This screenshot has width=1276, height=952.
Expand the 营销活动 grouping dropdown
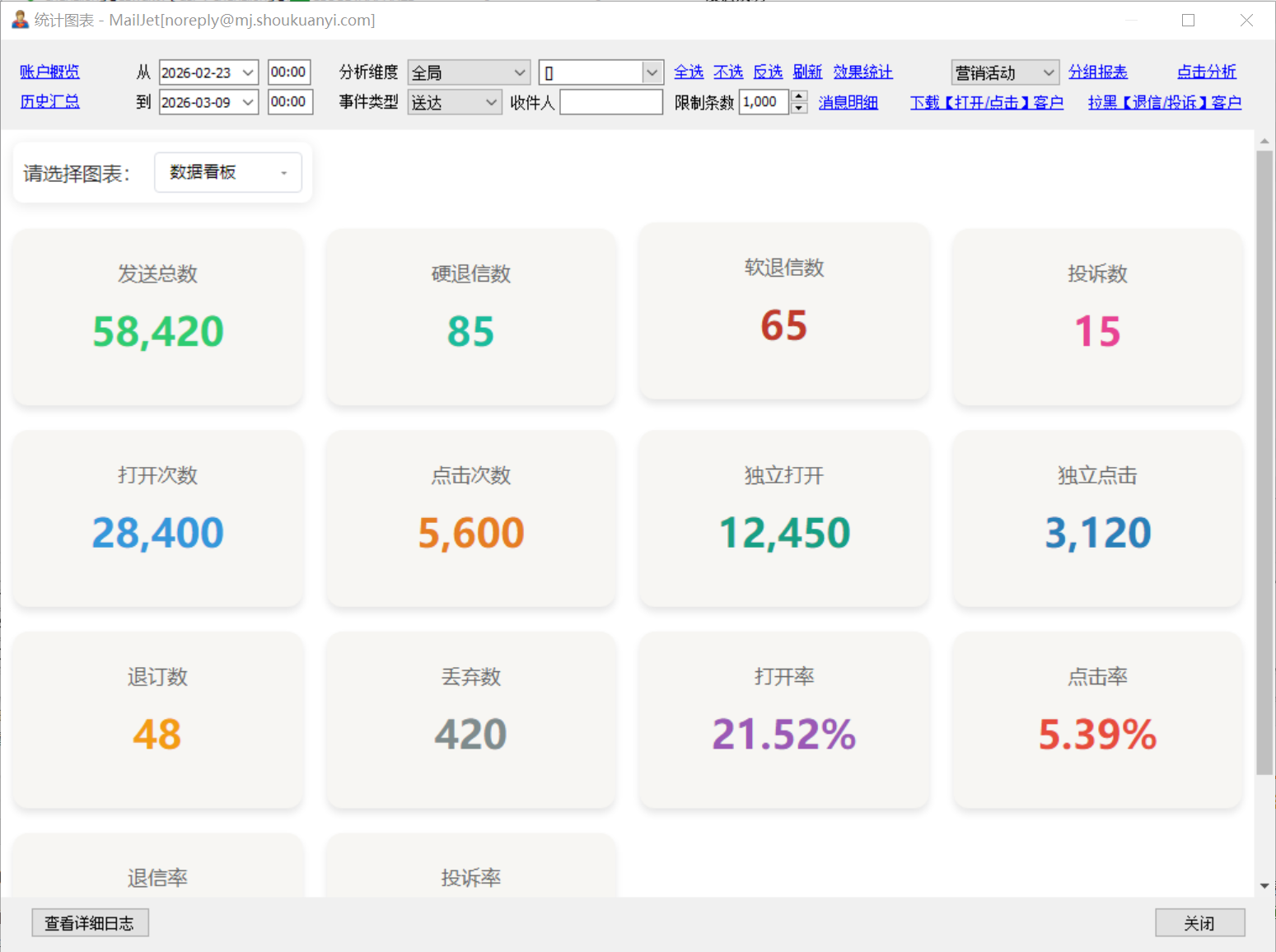pos(1048,72)
